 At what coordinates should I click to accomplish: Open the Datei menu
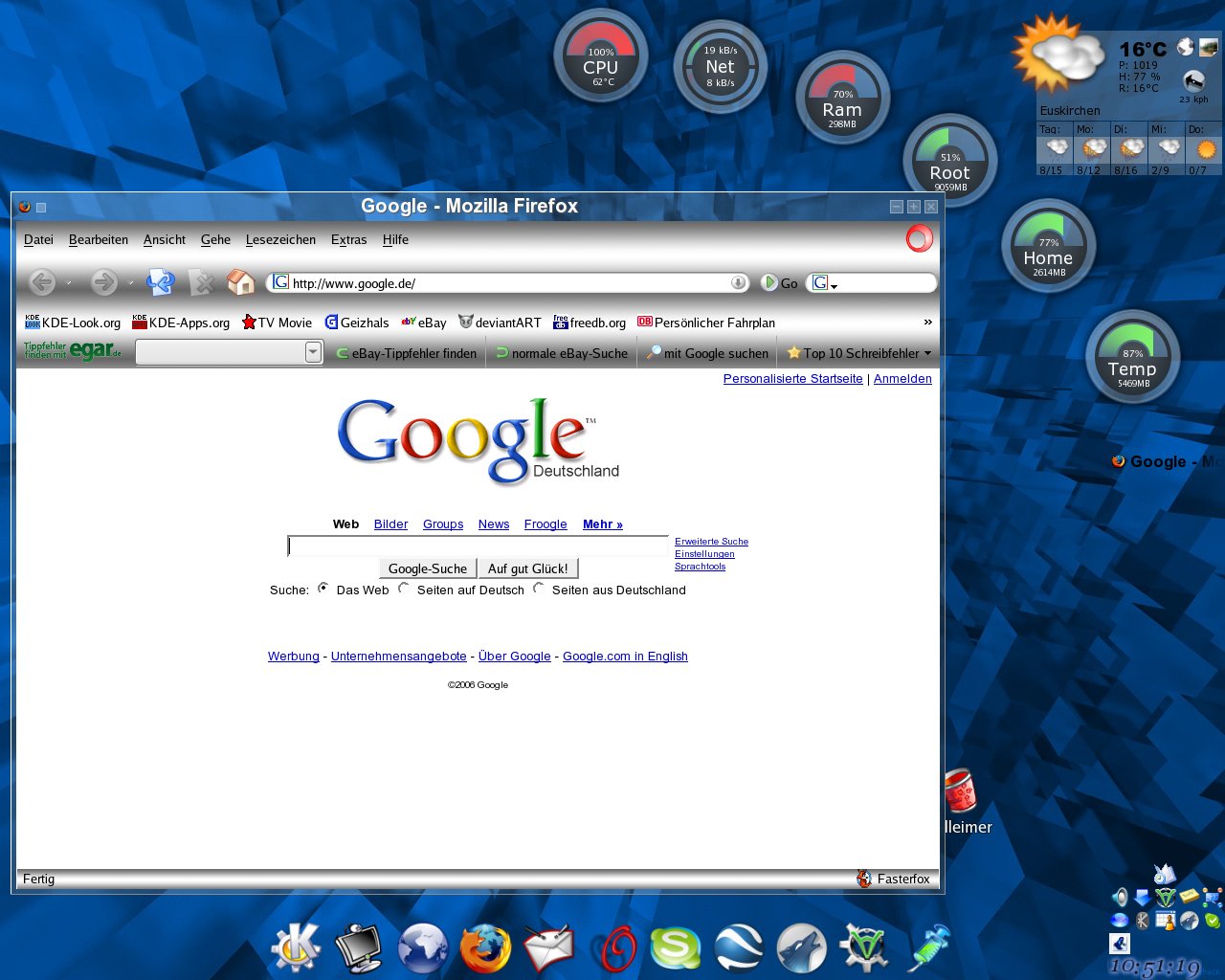[38, 239]
